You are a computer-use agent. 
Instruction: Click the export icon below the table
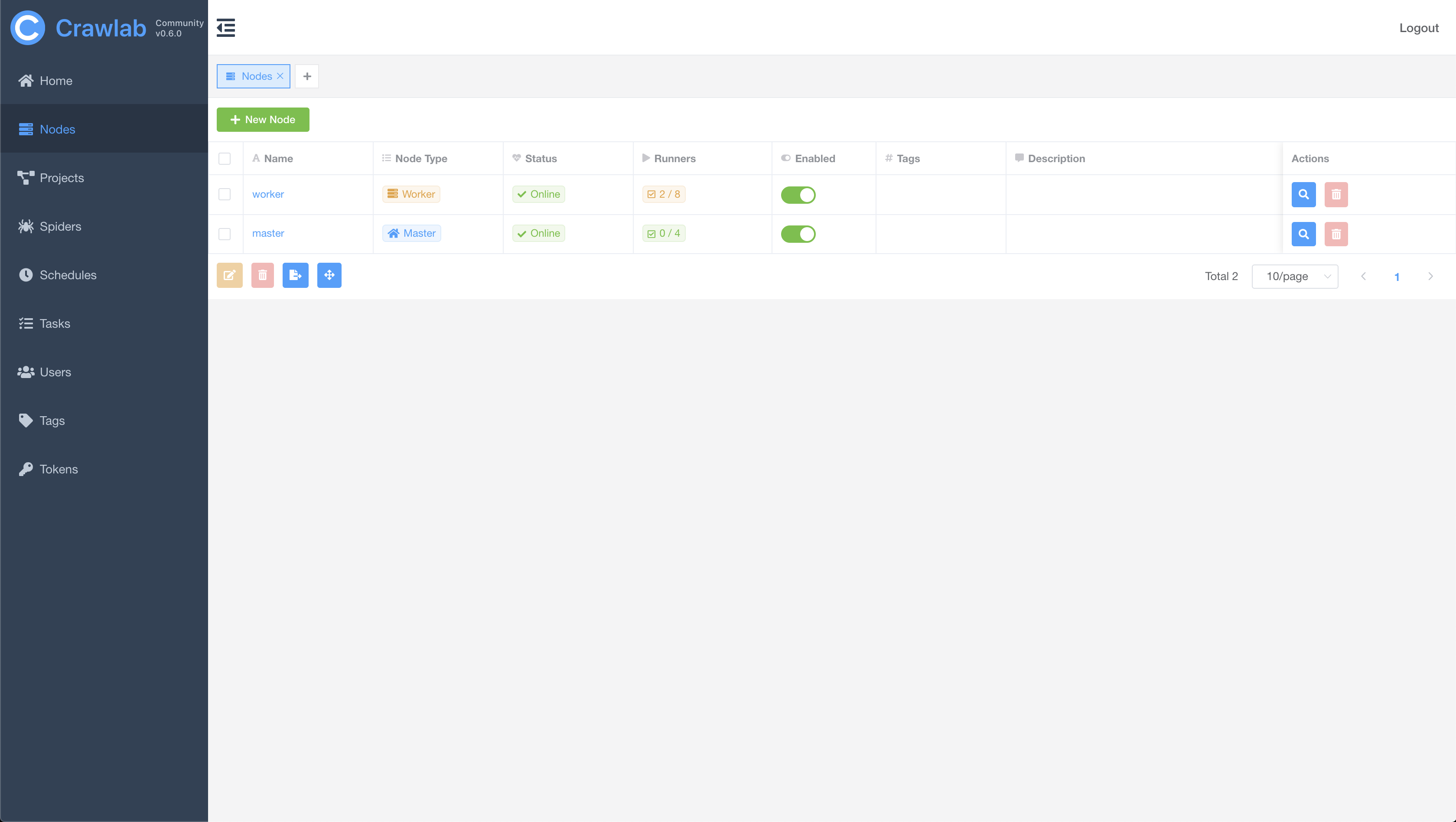(x=295, y=275)
